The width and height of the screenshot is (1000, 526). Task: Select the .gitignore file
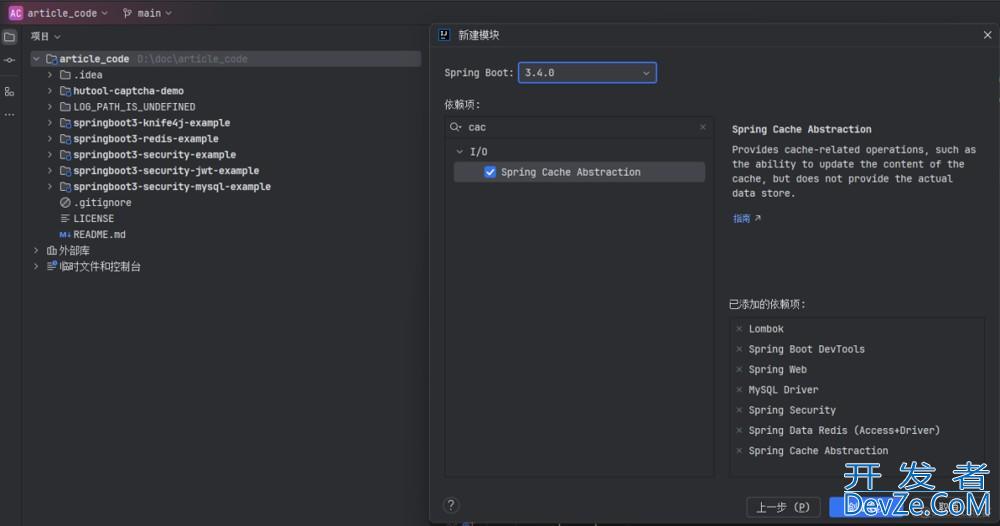pyautogui.click(x=102, y=202)
